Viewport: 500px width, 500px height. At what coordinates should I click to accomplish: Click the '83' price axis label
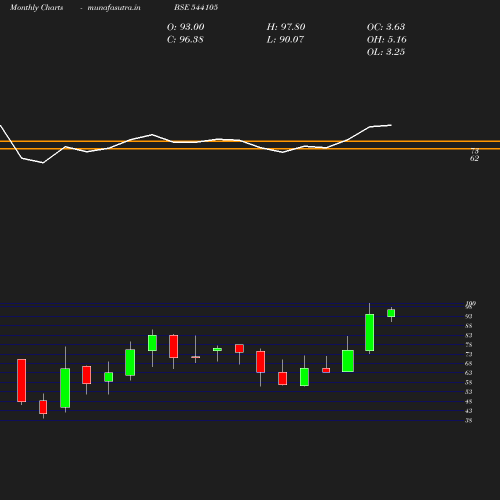(x=469, y=335)
